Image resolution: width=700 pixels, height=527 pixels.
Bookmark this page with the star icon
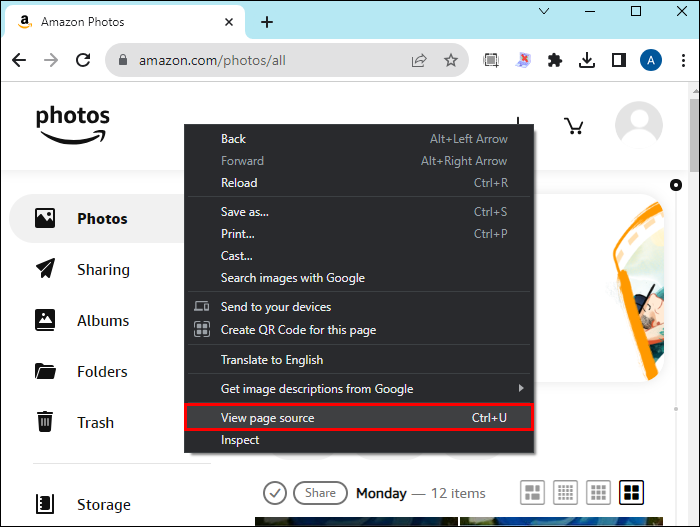pyautogui.click(x=451, y=60)
